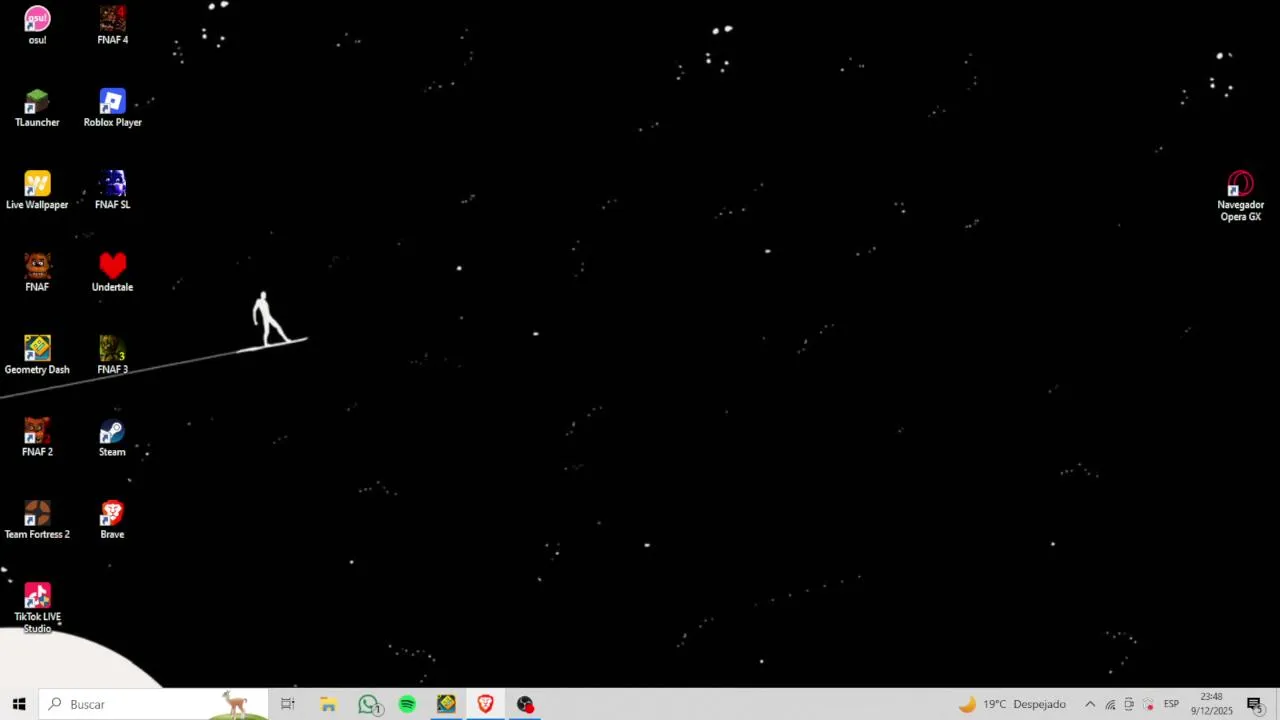
Task: Click the Brave browser desktop shortcut
Action: click(x=112, y=520)
